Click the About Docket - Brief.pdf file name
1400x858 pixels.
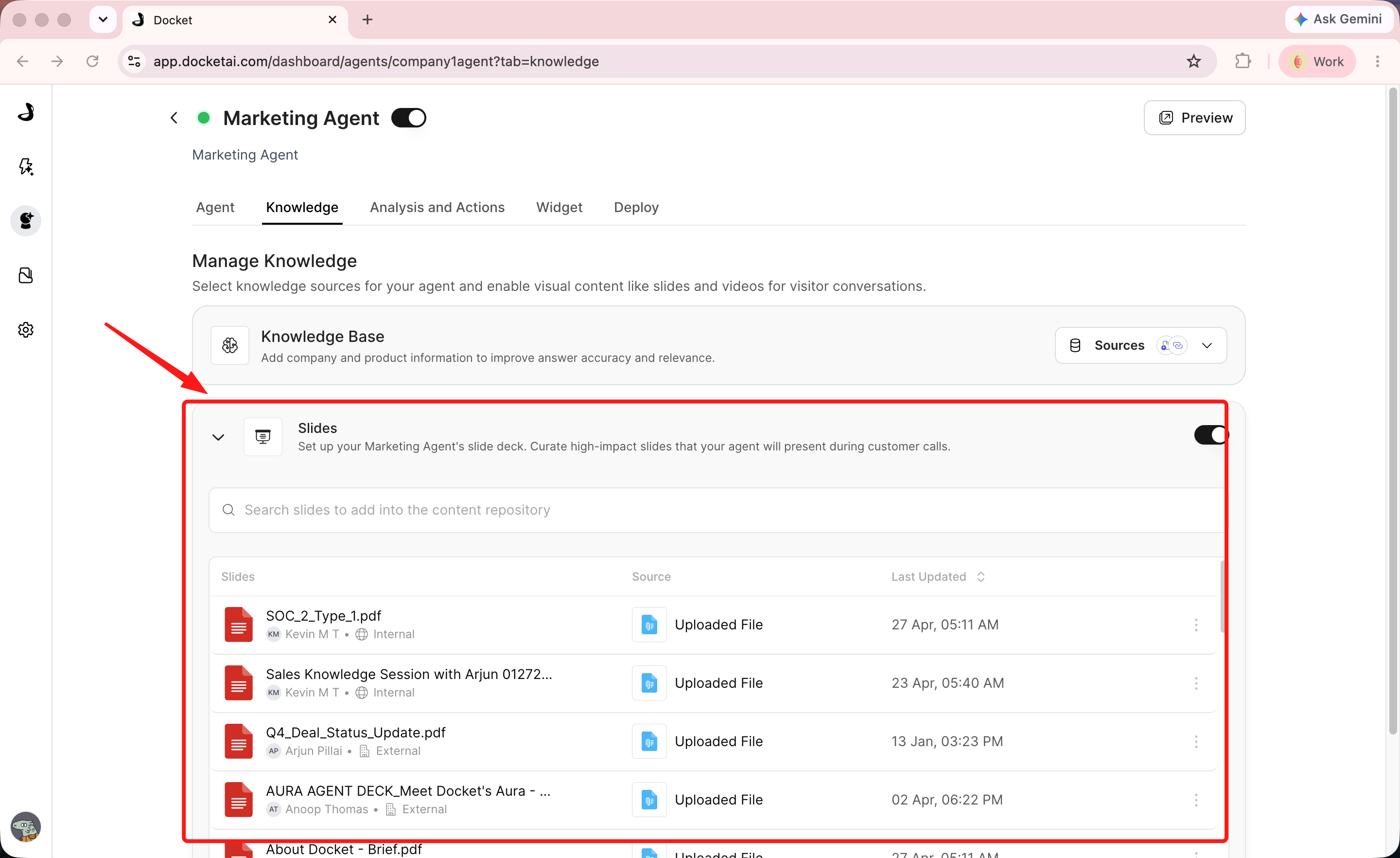pos(344,849)
